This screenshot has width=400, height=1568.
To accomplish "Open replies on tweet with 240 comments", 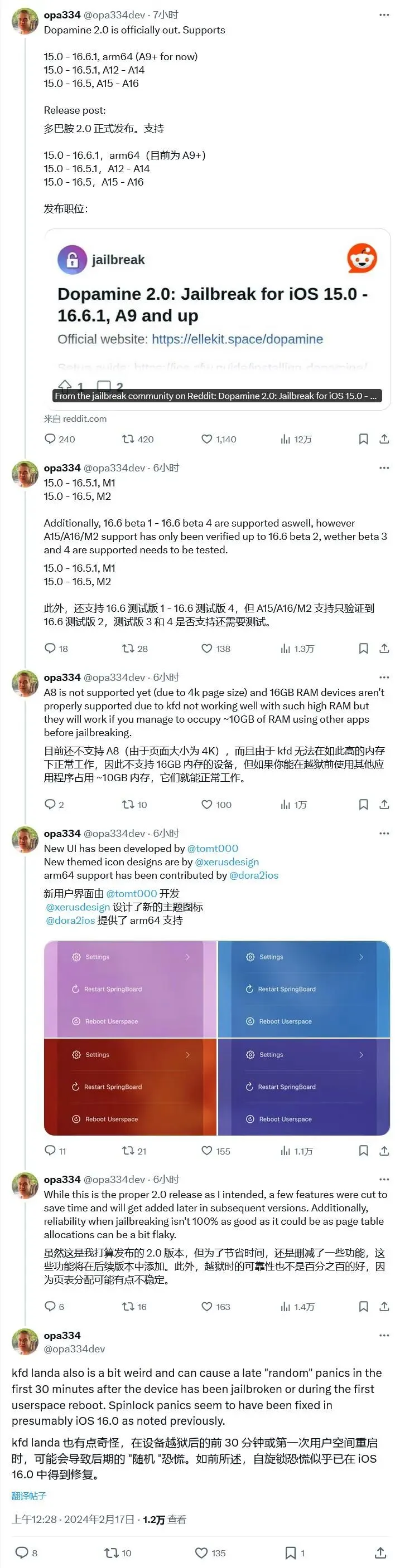I will coord(59,439).
